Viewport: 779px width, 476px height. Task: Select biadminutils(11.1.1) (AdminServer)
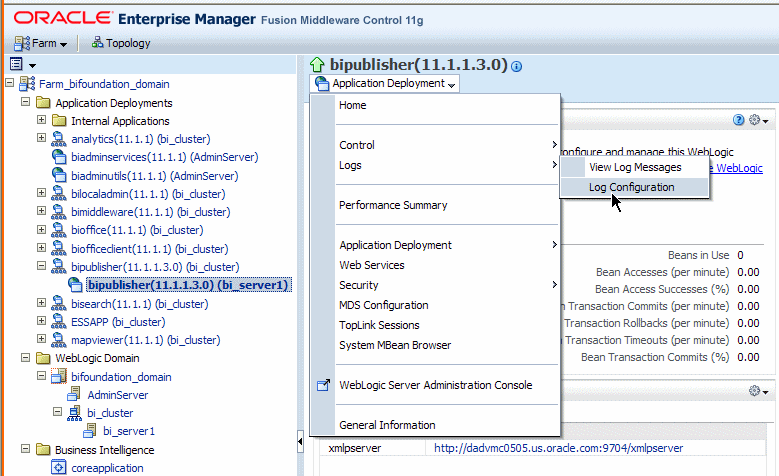coord(155,176)
